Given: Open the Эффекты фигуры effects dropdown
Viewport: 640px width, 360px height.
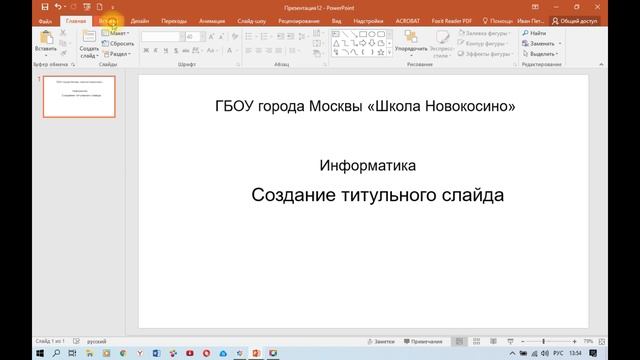Looking at the screenshot, I should (486, 54).
